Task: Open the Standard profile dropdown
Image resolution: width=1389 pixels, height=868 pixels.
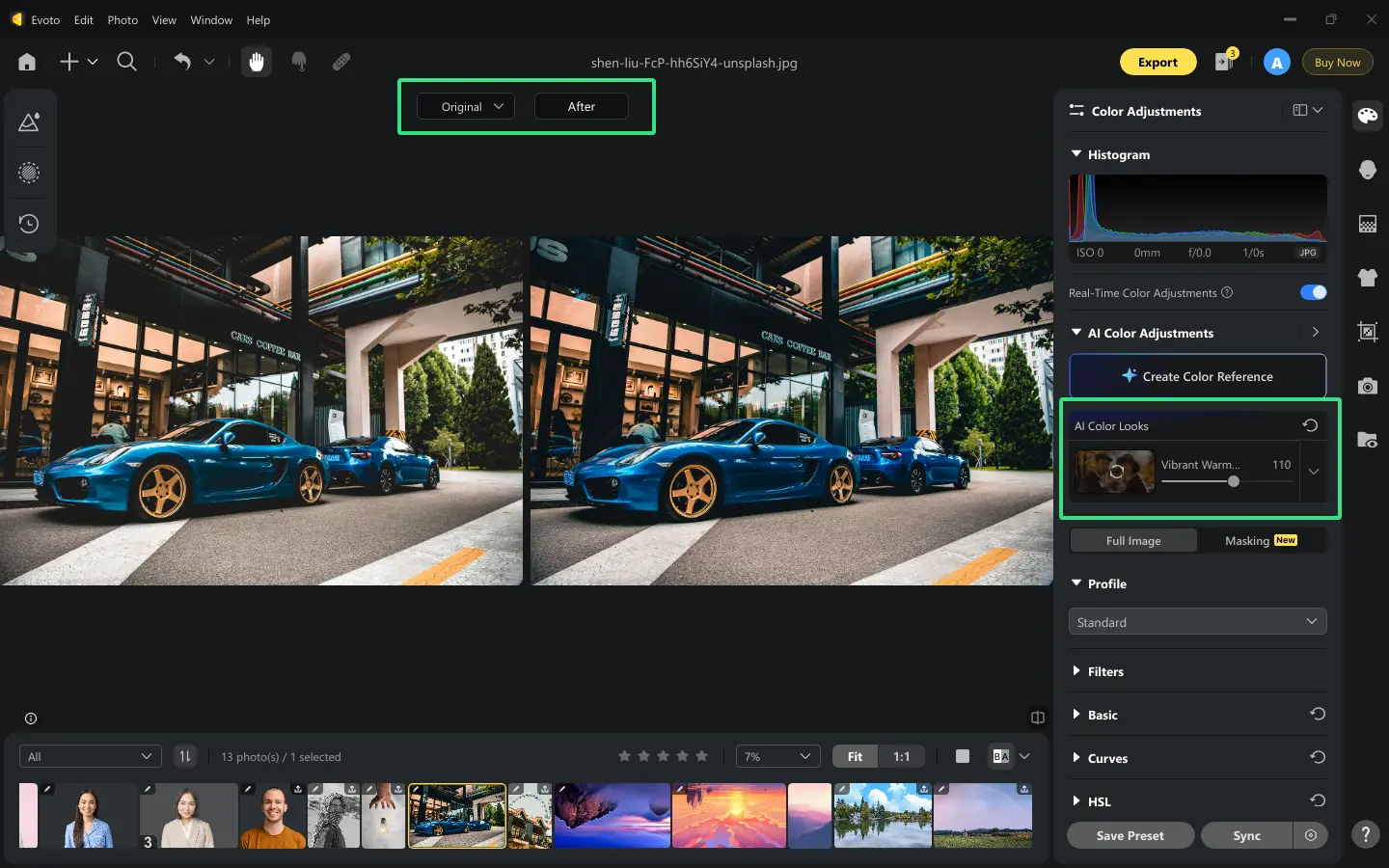Action: [x=1197, y=622]
